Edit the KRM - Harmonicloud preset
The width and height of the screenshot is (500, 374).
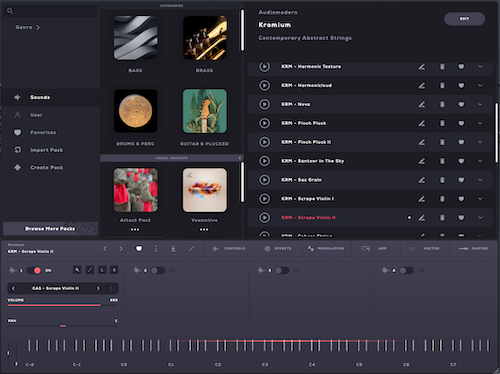pyautogui.click(x=422, y=86)
